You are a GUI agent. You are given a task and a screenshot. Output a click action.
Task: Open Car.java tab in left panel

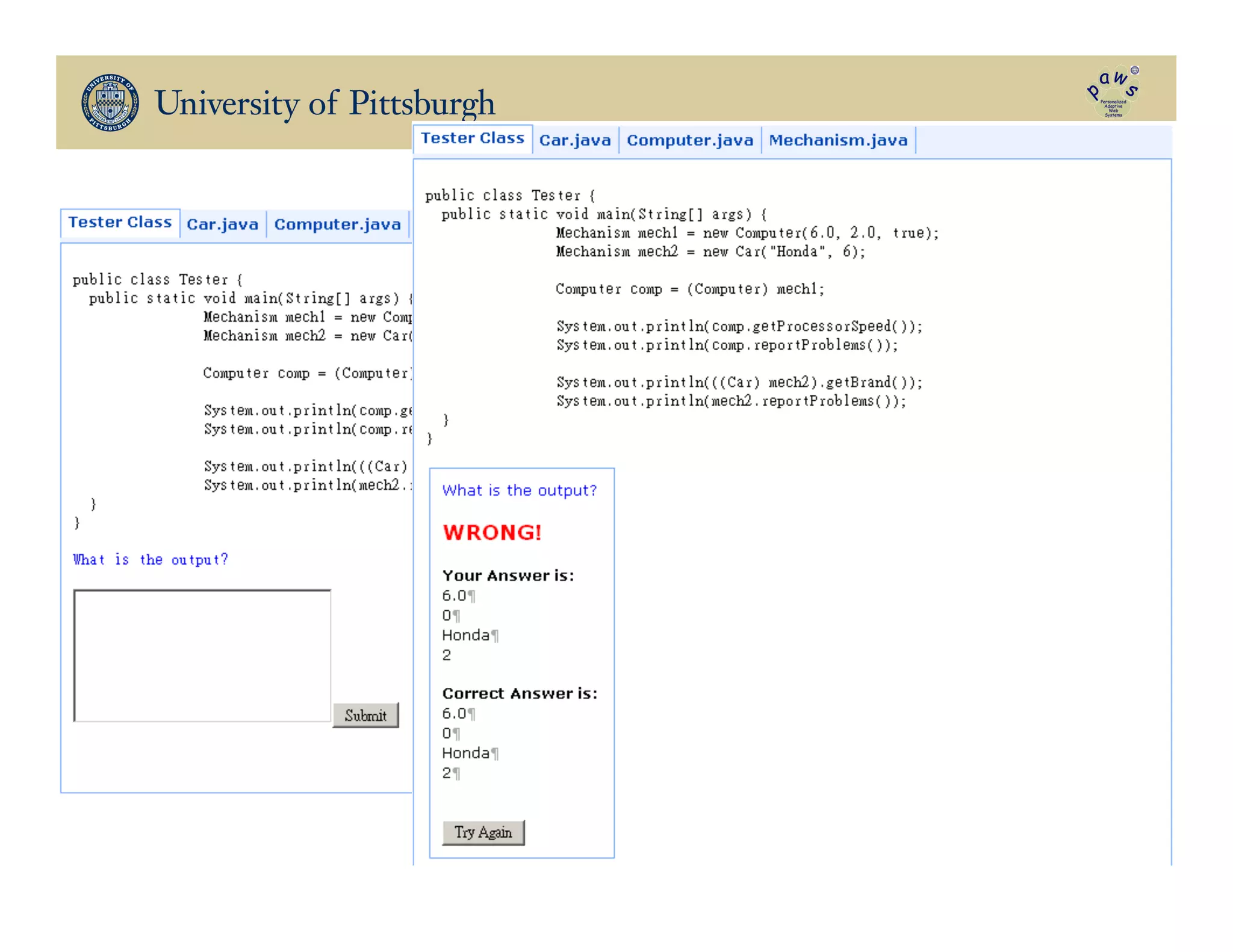(x=222, y=224)
